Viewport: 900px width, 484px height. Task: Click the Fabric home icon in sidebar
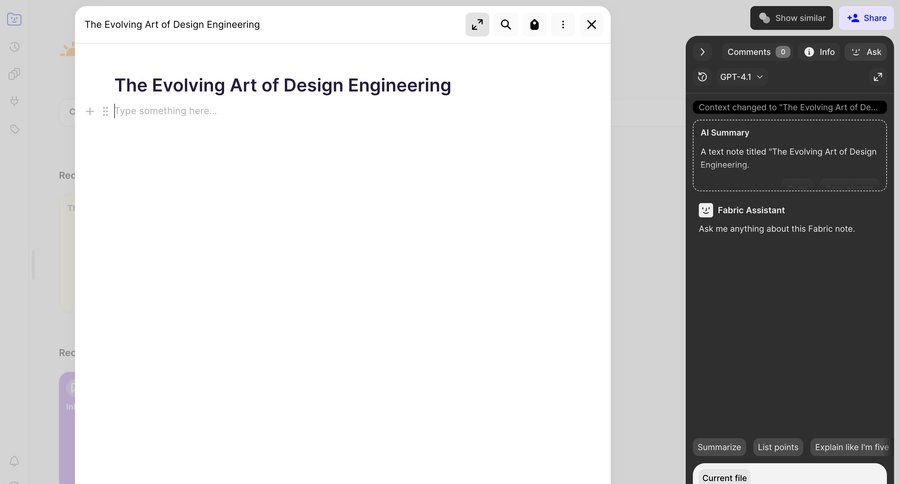[14, 20]
